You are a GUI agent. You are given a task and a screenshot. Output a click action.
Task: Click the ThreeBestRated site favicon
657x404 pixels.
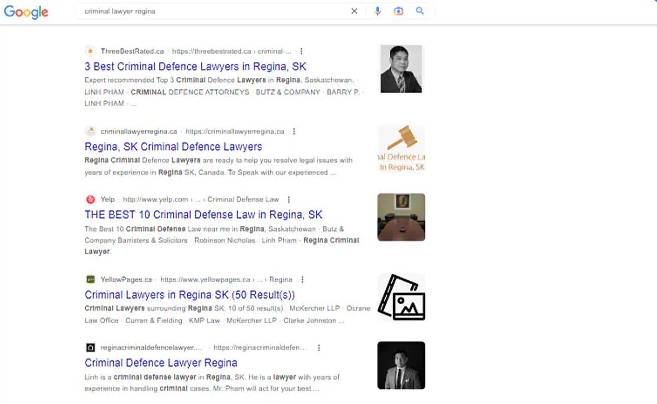90,51
